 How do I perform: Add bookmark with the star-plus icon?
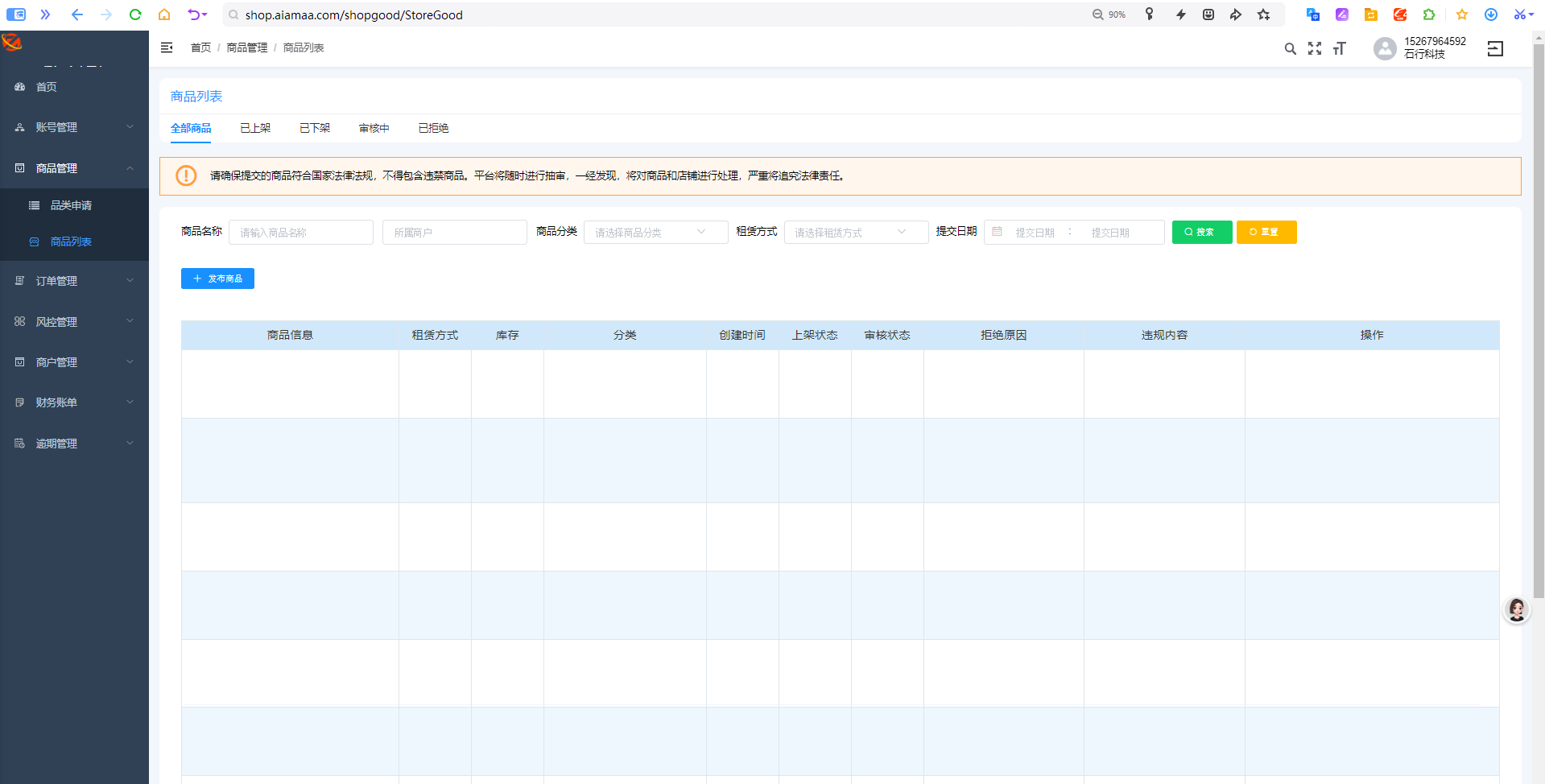point(1264,14)
